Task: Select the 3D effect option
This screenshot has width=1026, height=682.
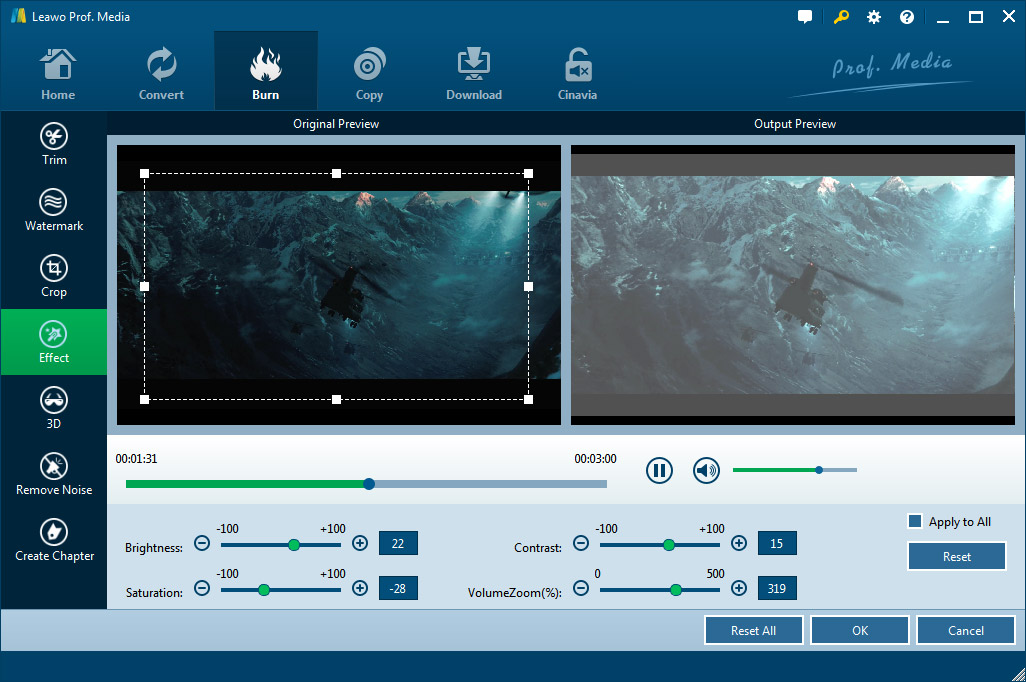Action: pyautogui.click(x=54, y=408)
